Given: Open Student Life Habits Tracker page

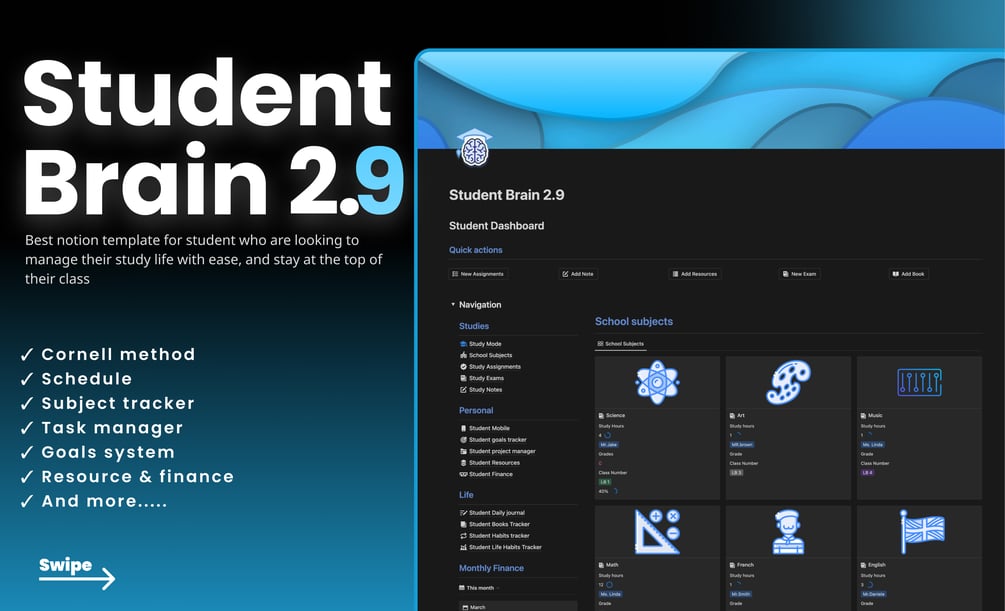Looking at the screenshot, I should coord(505,548).
